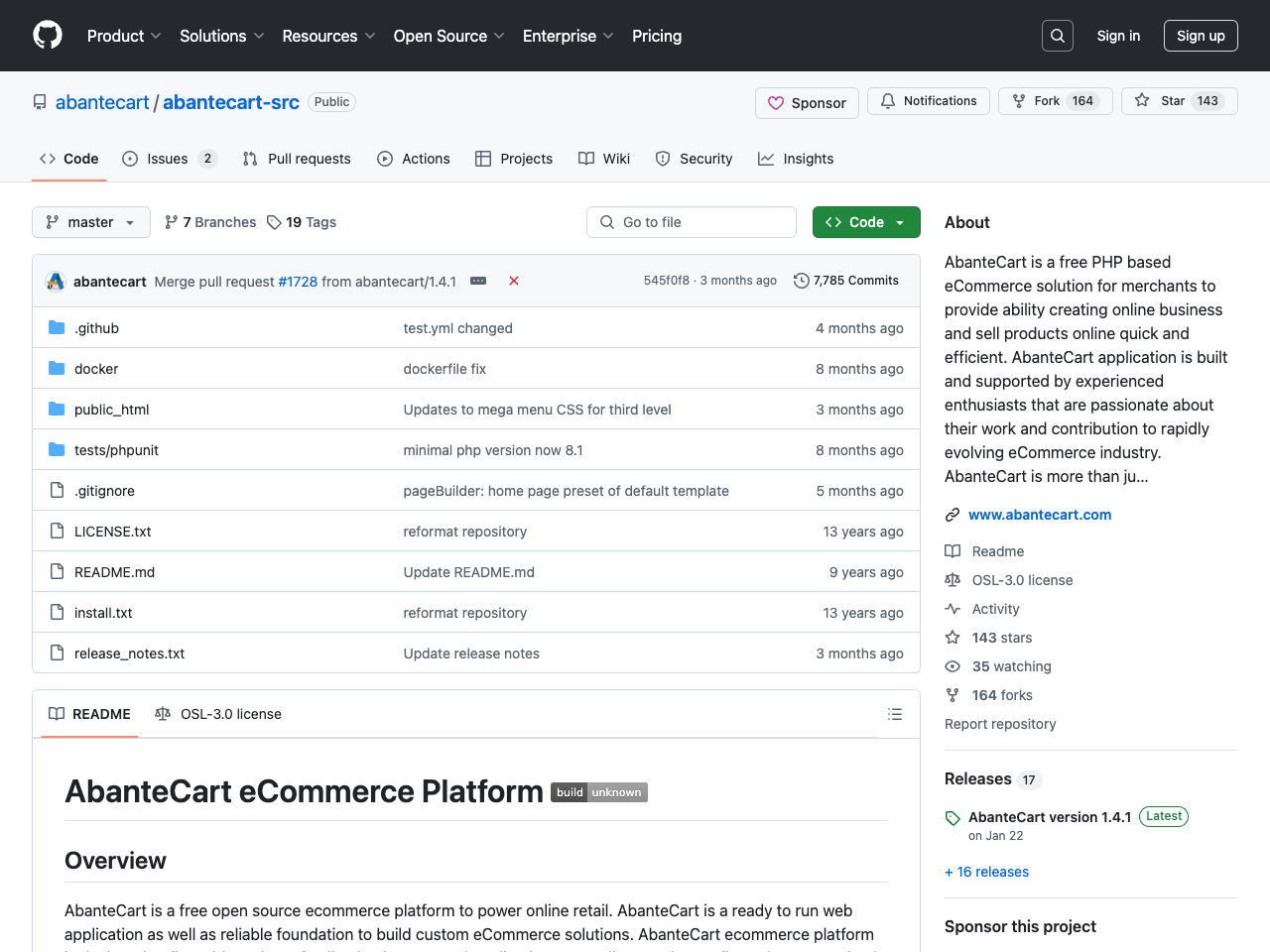Image resolution: width=1270 pixels, height=952 pixels.
Task: Open the 19 Tags link
Action: point(302,222)
